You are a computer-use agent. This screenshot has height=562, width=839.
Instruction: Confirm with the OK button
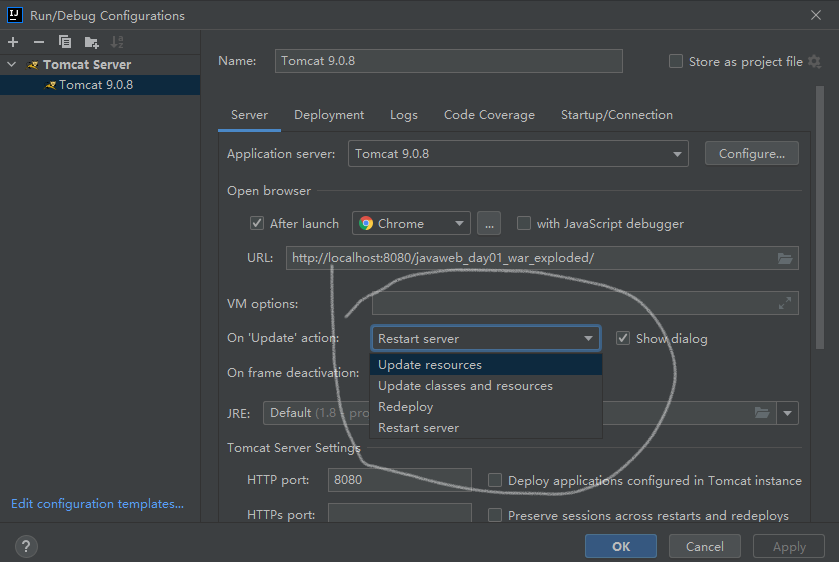621,546
